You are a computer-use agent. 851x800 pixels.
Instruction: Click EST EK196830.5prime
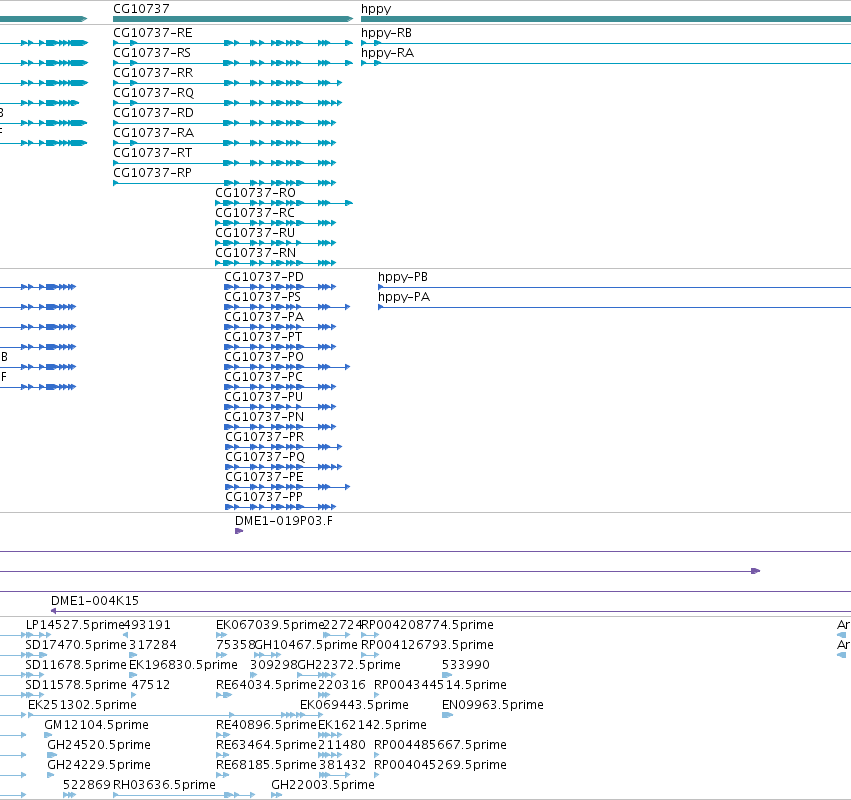(x=183, y=665)
